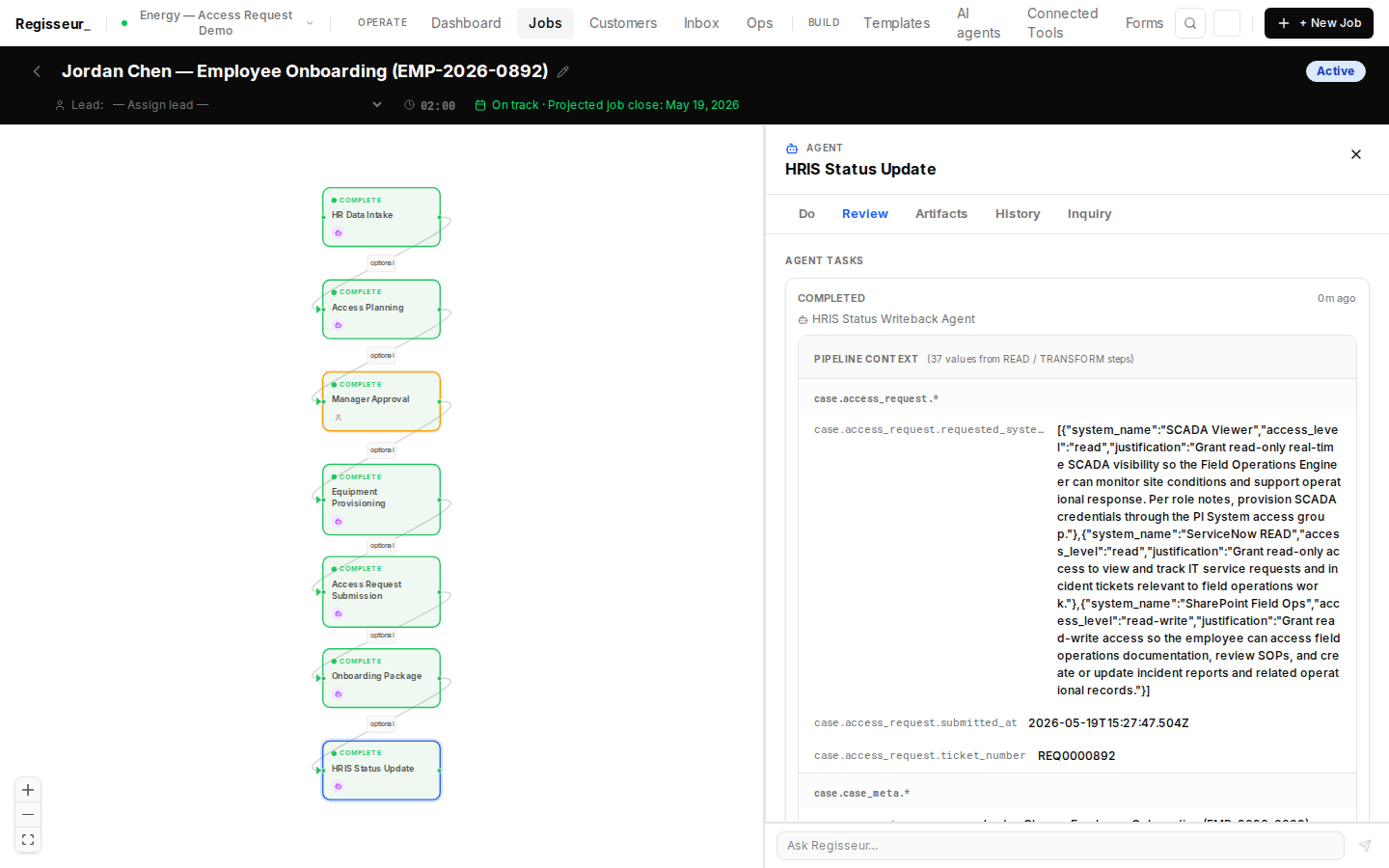The height and width of the screenshot is (868, 1389).
Task: Open the Connected Tools menu item
Action: coord(1062,23)
